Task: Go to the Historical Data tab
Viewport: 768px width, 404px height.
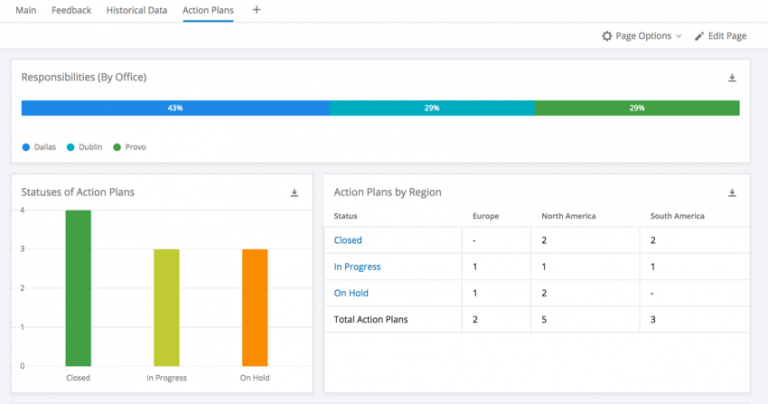Action: tap(137, 10)
